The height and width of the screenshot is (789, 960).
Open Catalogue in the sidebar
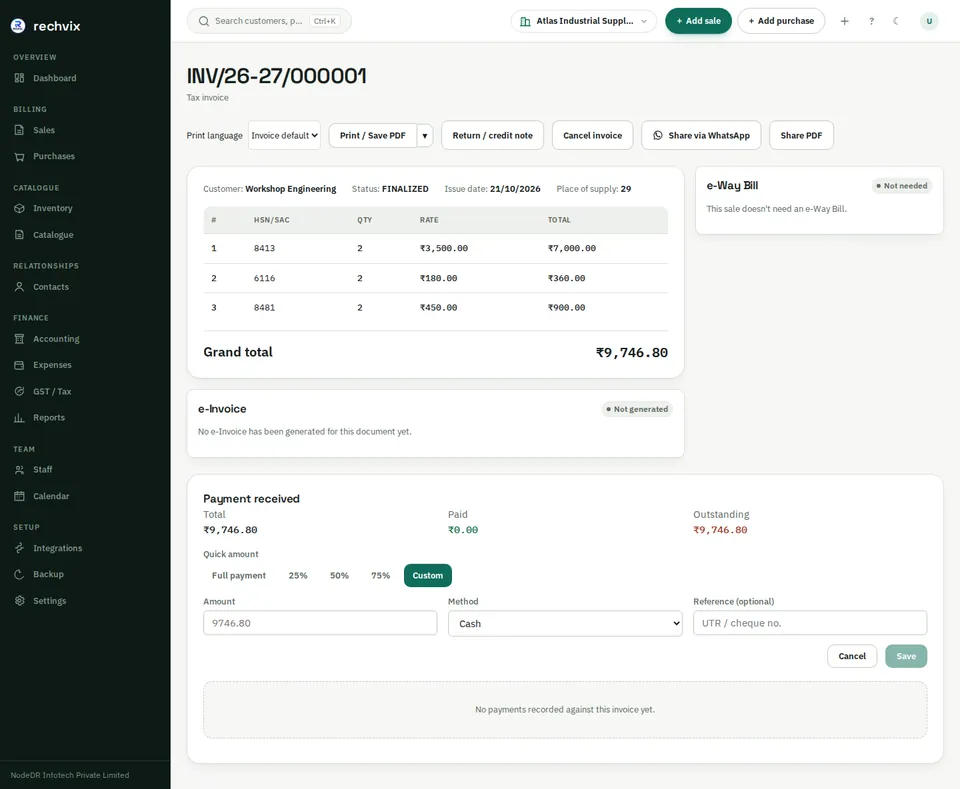(53, 234)
